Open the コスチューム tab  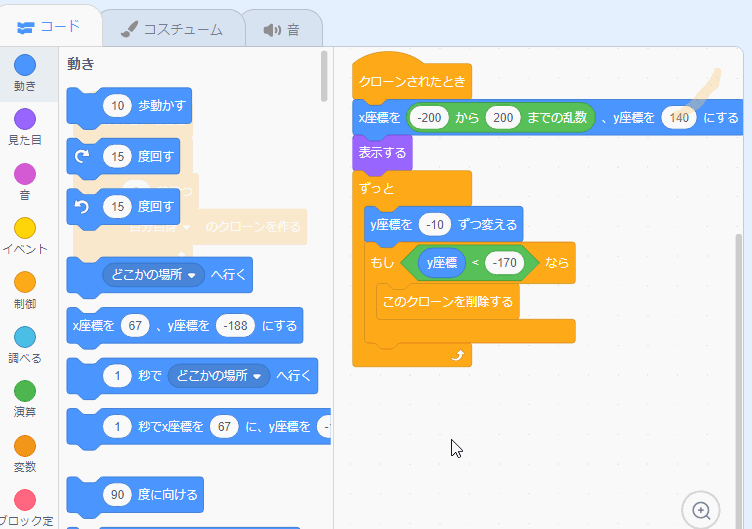point(172,30)
